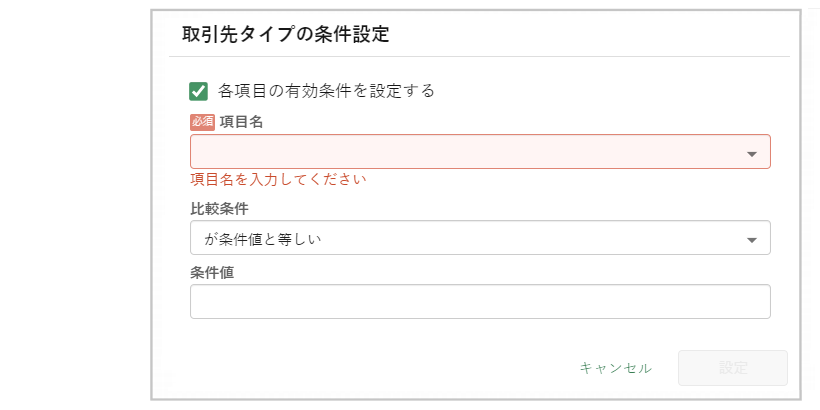Click the 取引先タイプの条件設定 dialog title

coord(285,35)
